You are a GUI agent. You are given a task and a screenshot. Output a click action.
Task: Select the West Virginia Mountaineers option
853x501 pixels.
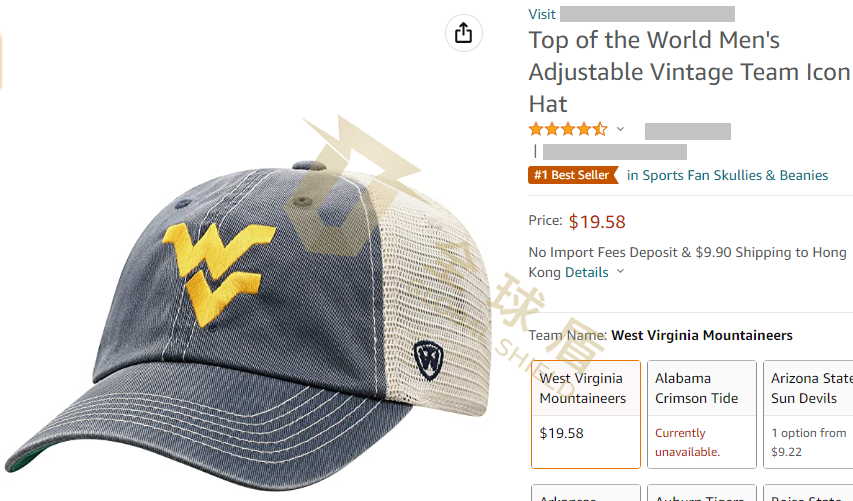coord(586,414)
